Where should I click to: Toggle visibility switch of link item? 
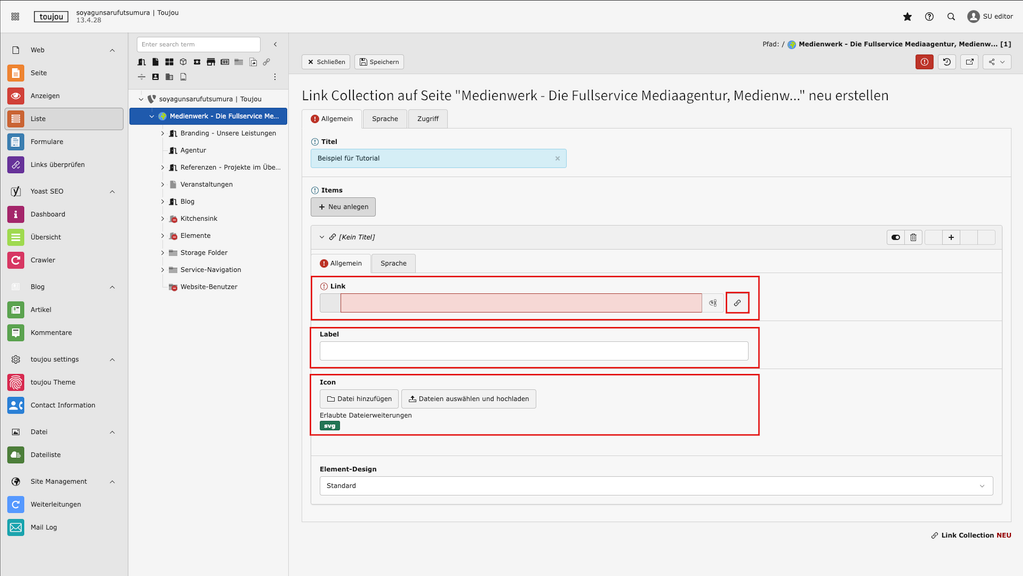[x=896, y=237]
